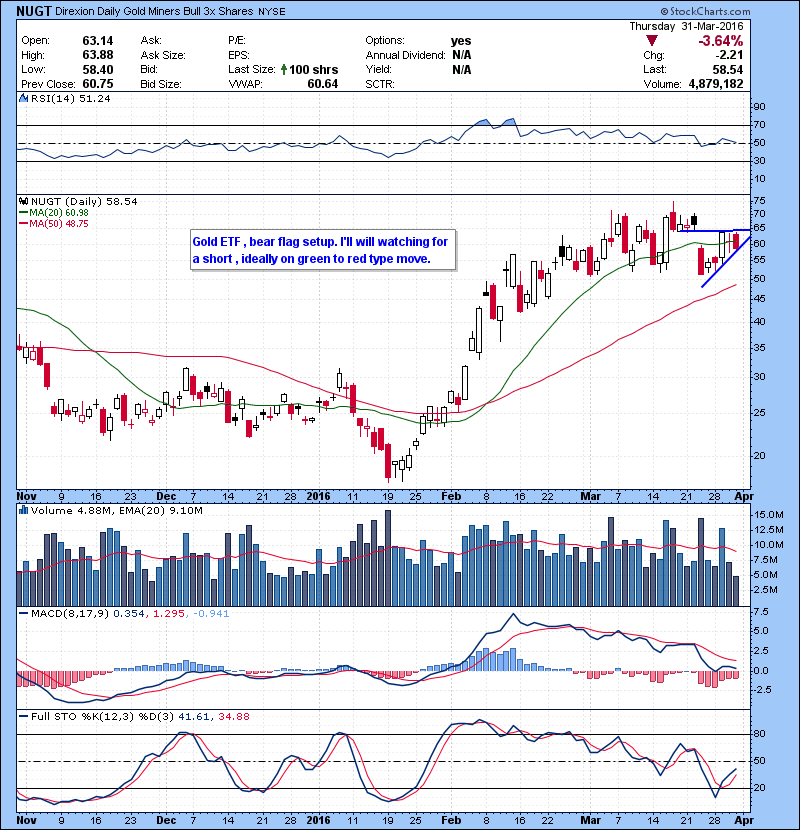The height and width of the screenshot is (830, 800).
Task: Click the MACD histogram value -0.941
Action: coord(211,614)
